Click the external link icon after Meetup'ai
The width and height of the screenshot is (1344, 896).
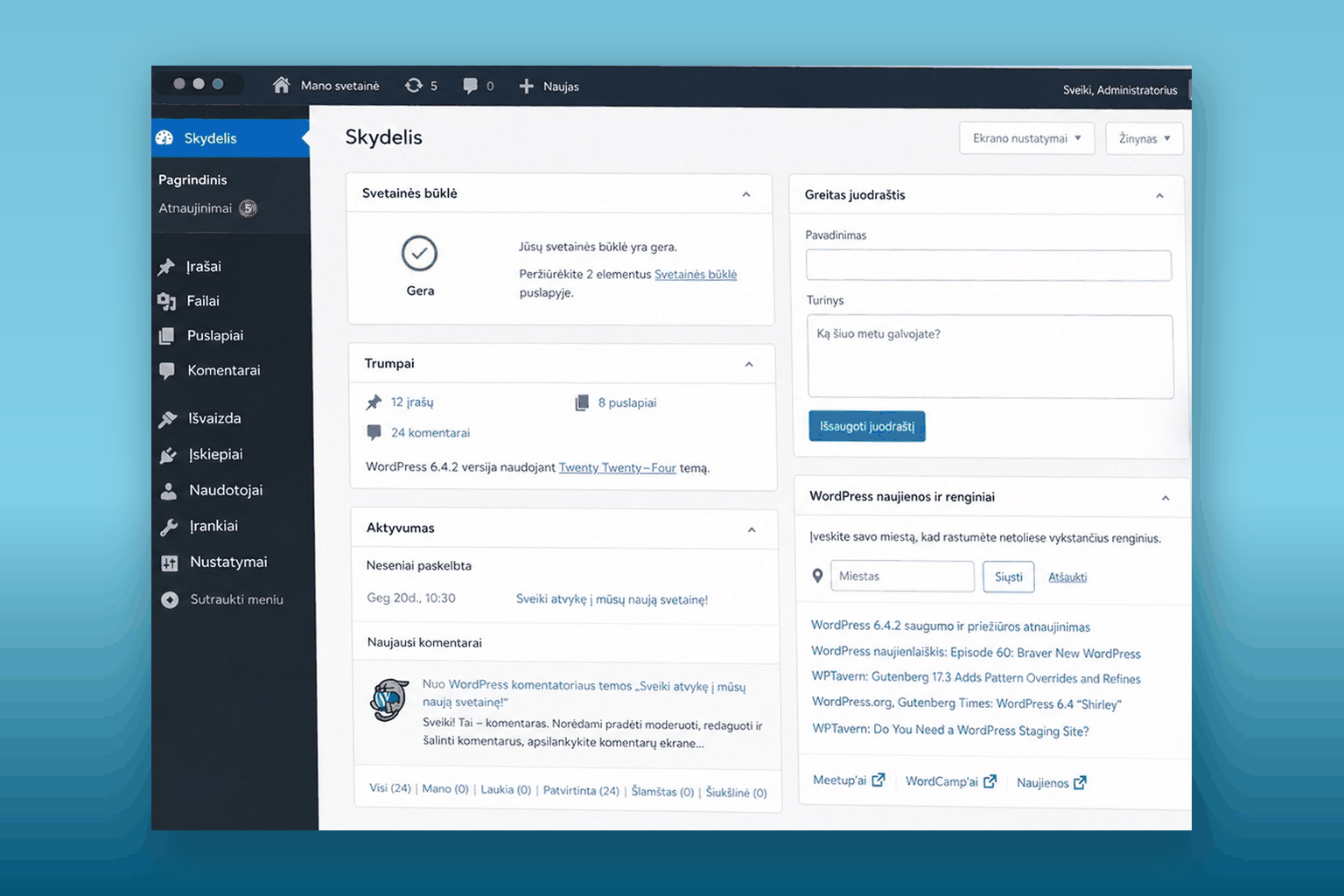pyautogui.click(x=878, y=780)
